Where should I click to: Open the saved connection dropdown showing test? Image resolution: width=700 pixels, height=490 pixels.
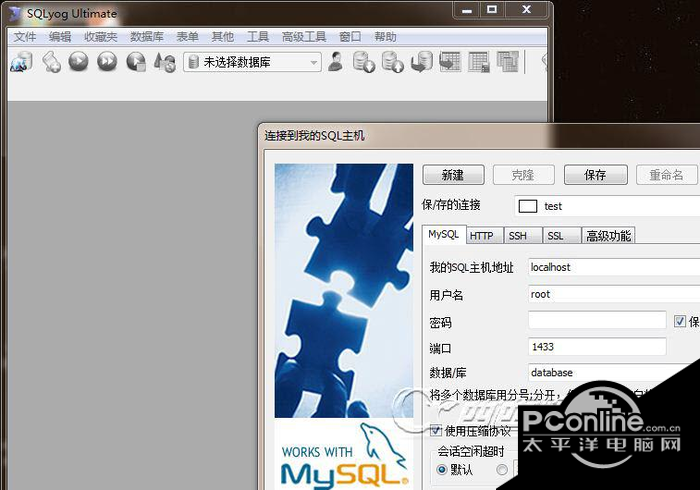[x=607, y=206]
